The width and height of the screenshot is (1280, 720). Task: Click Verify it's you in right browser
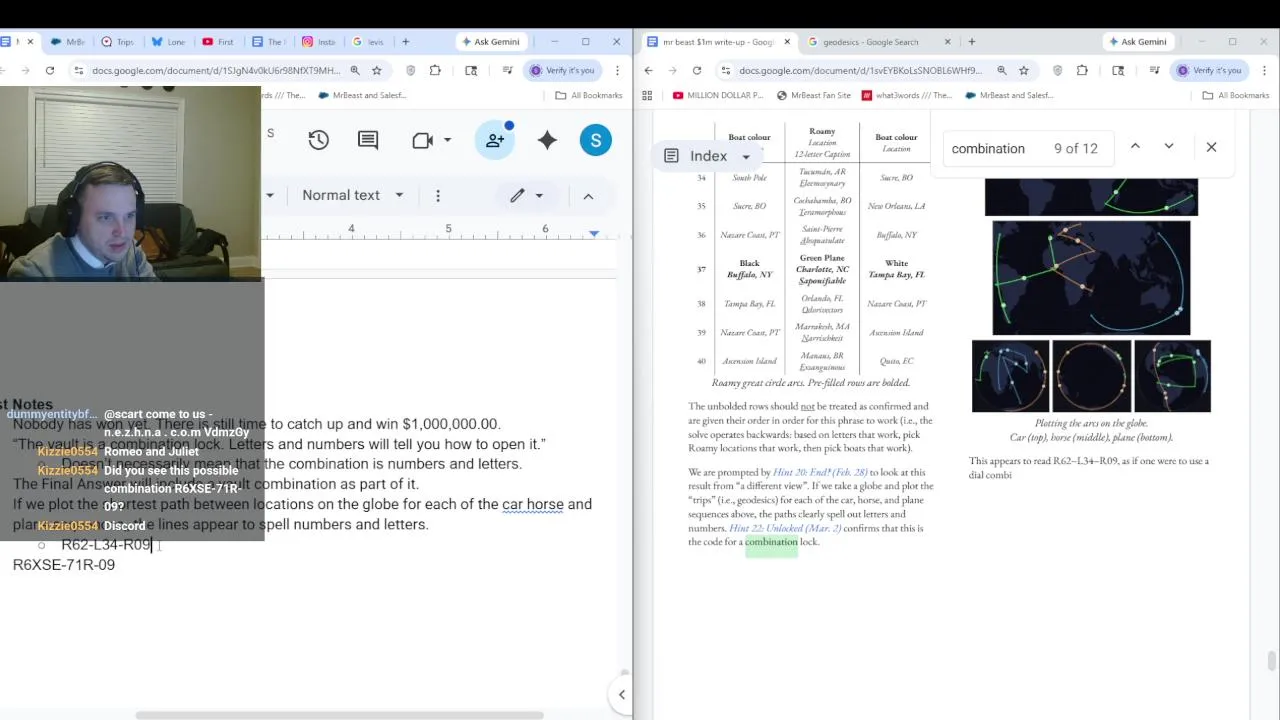(x=1209, y=70)
